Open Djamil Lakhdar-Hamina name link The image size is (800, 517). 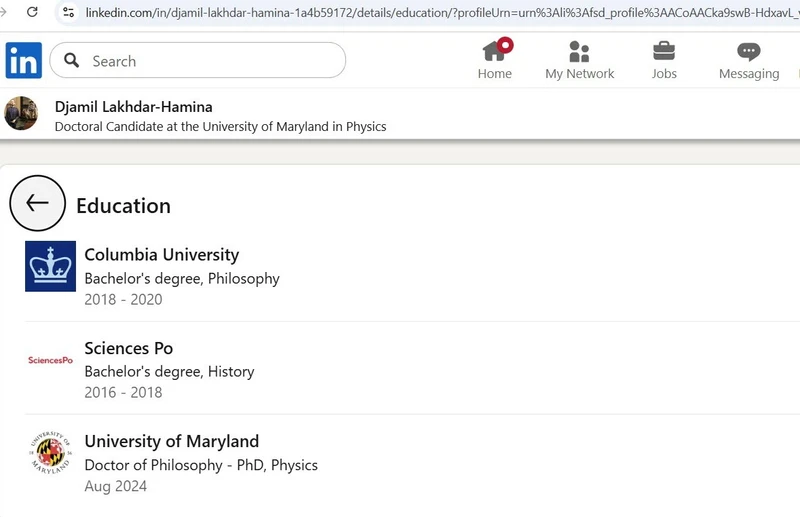tap(133, 106)
